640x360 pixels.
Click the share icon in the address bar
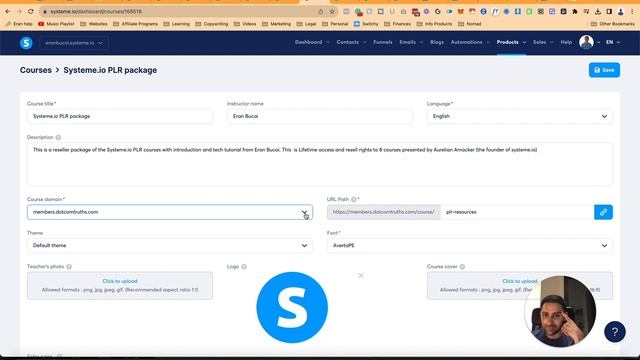(320, 11)
